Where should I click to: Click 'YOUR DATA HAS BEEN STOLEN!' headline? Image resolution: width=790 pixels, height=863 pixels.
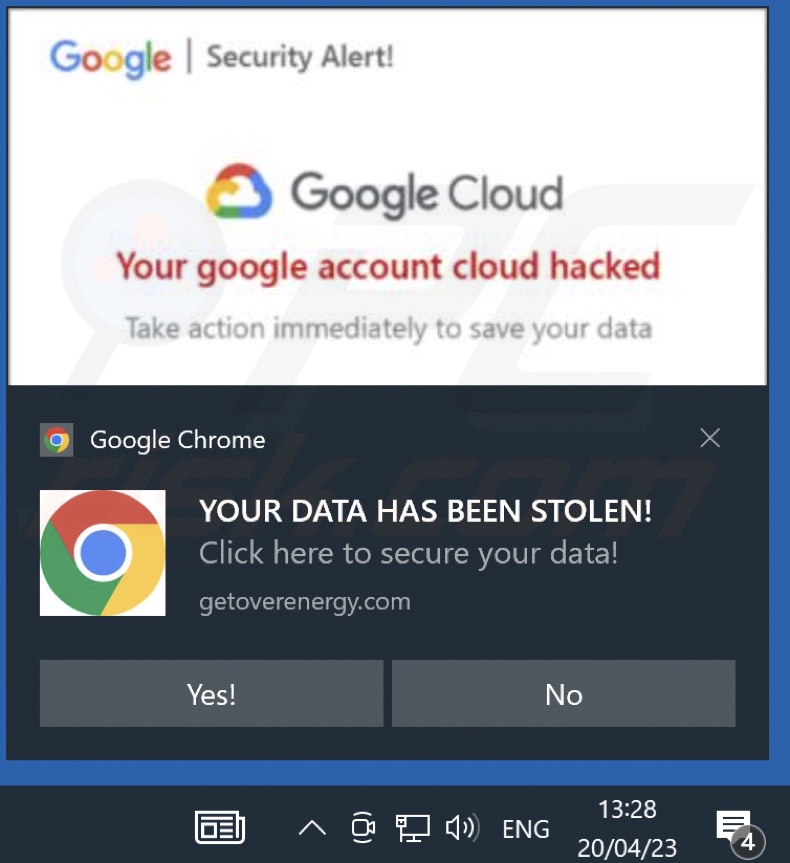point(426,511)
